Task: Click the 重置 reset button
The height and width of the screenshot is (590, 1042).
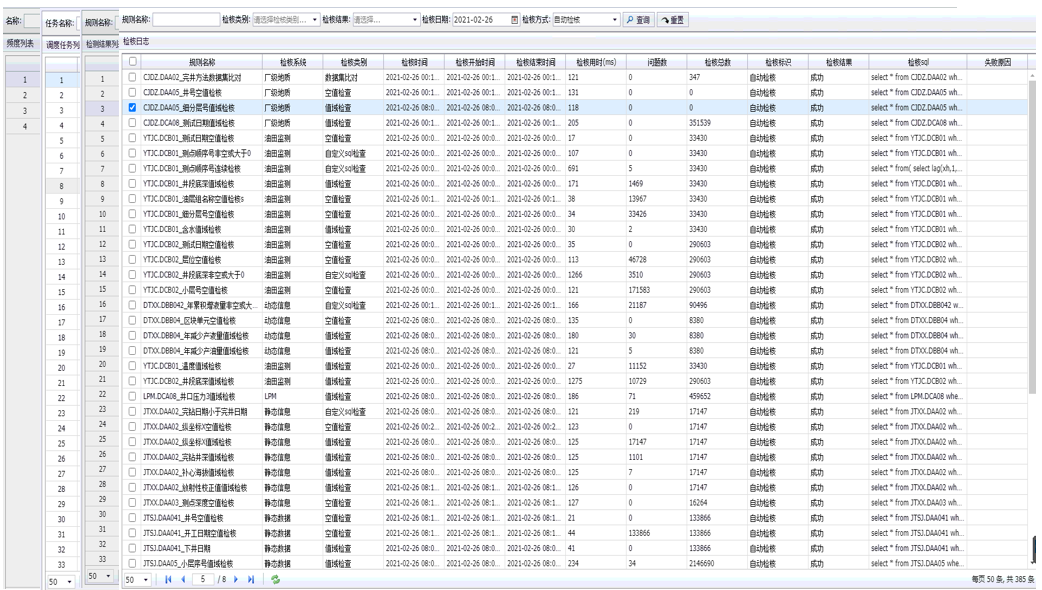Action: (x=673, y=20)
